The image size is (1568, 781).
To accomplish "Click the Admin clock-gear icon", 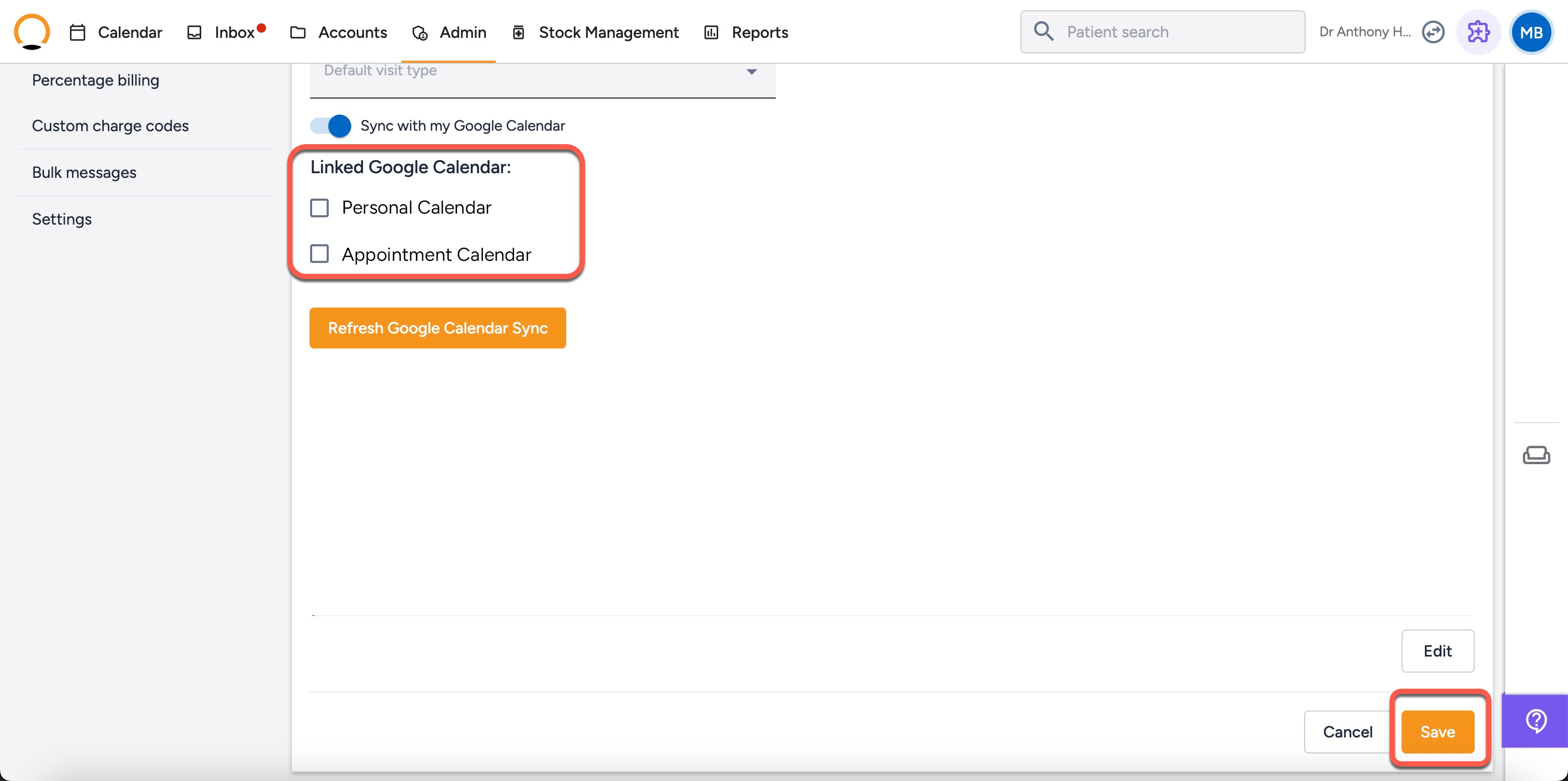I will point(420,32).
